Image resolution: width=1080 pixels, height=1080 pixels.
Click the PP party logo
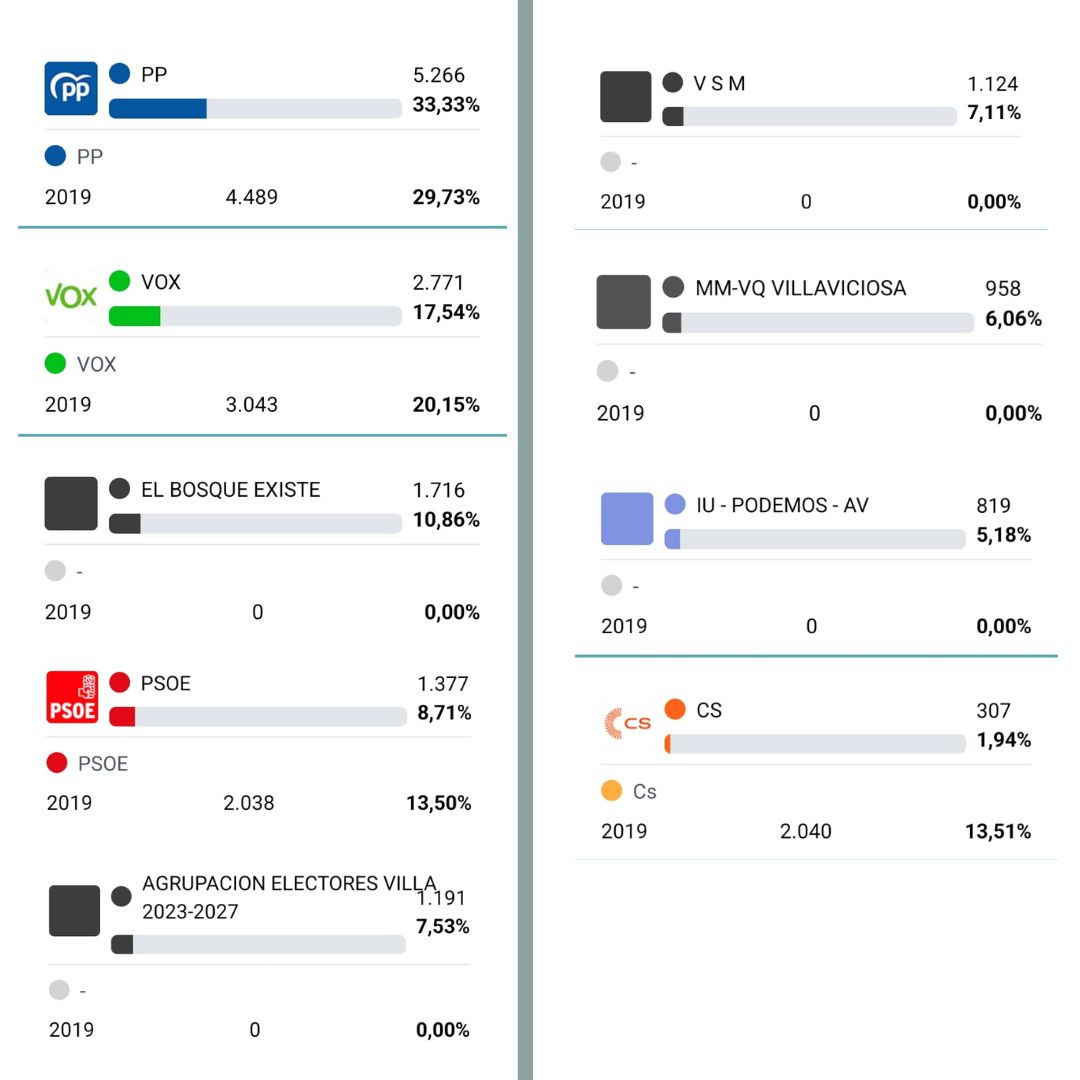click(x=71, y=89)
